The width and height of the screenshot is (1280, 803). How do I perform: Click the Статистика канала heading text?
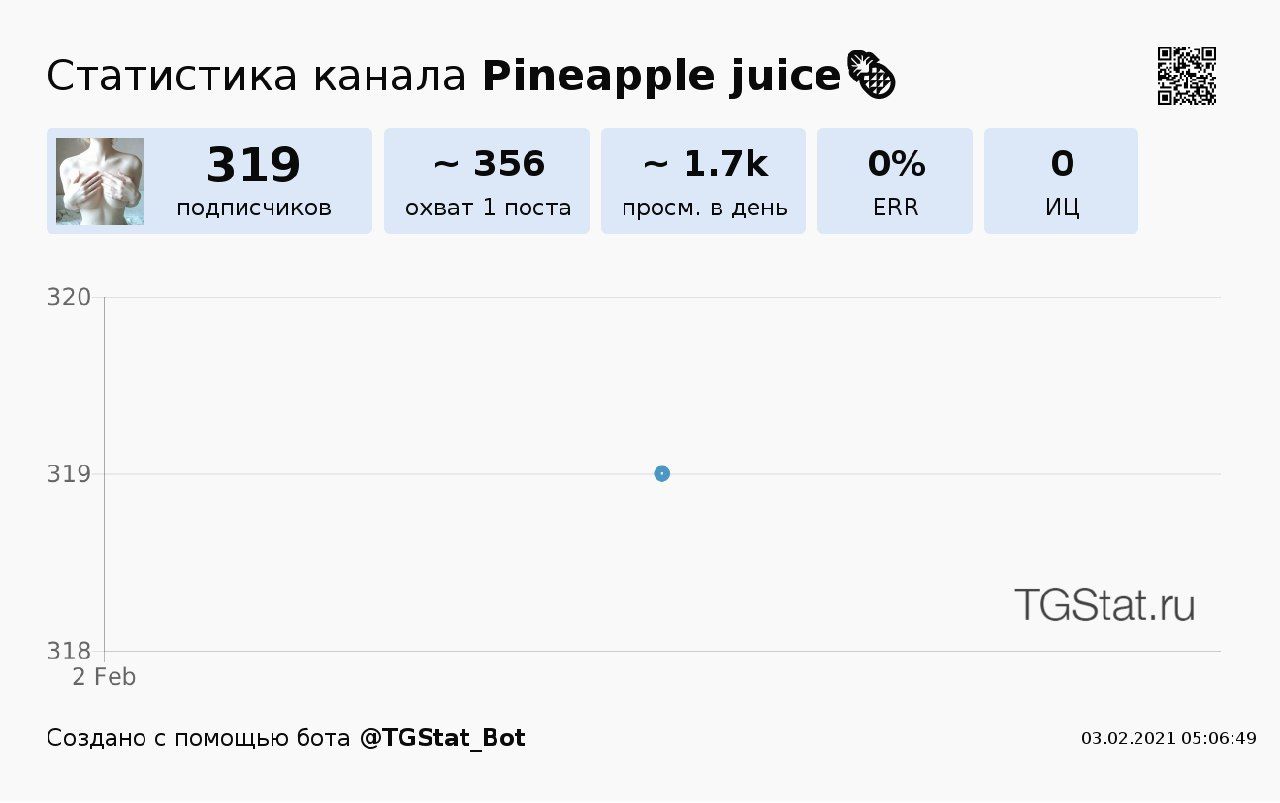(256, 76)
